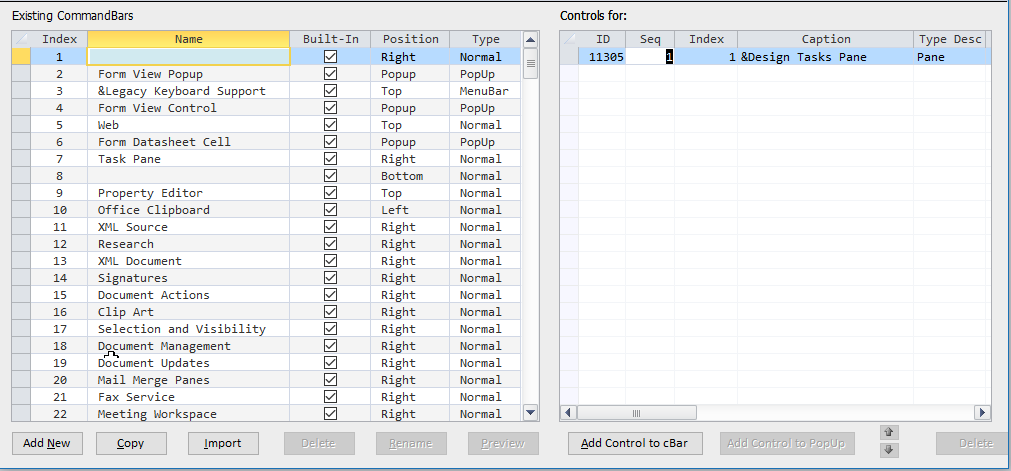Click the CommandBars grid select-all corner
1011x471 pixels.
20,39
